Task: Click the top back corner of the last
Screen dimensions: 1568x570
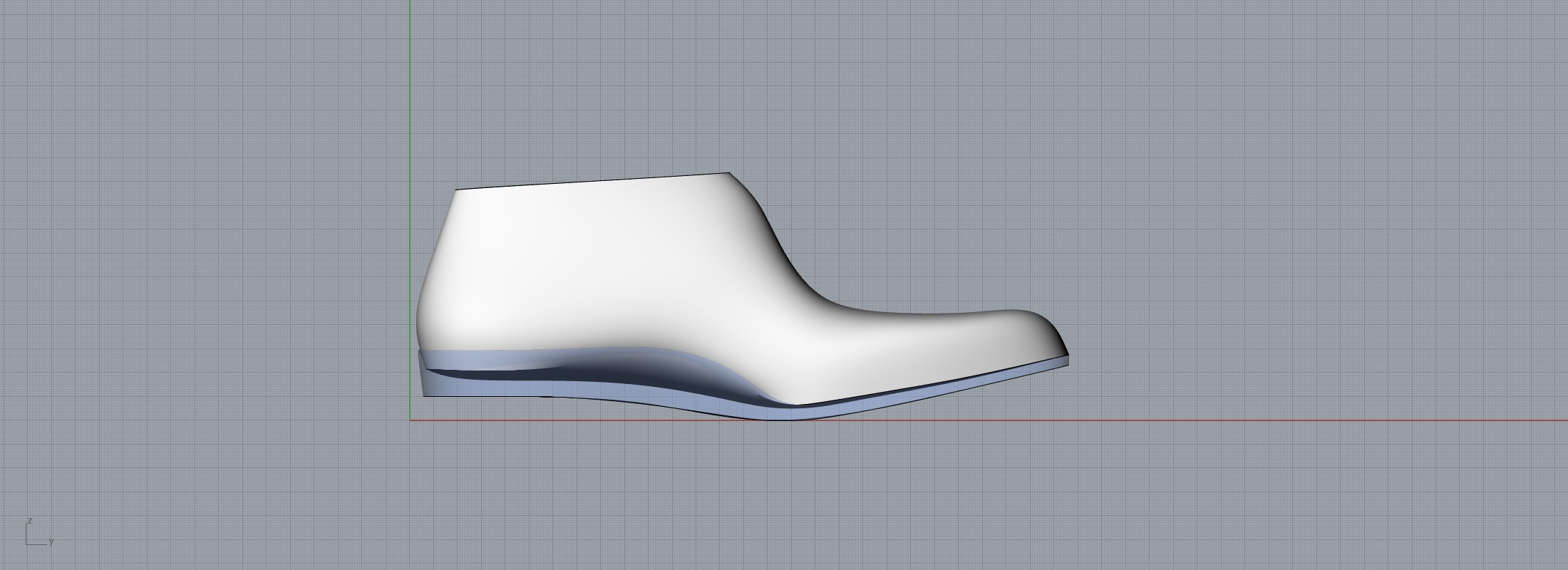Action: point(457,190)
